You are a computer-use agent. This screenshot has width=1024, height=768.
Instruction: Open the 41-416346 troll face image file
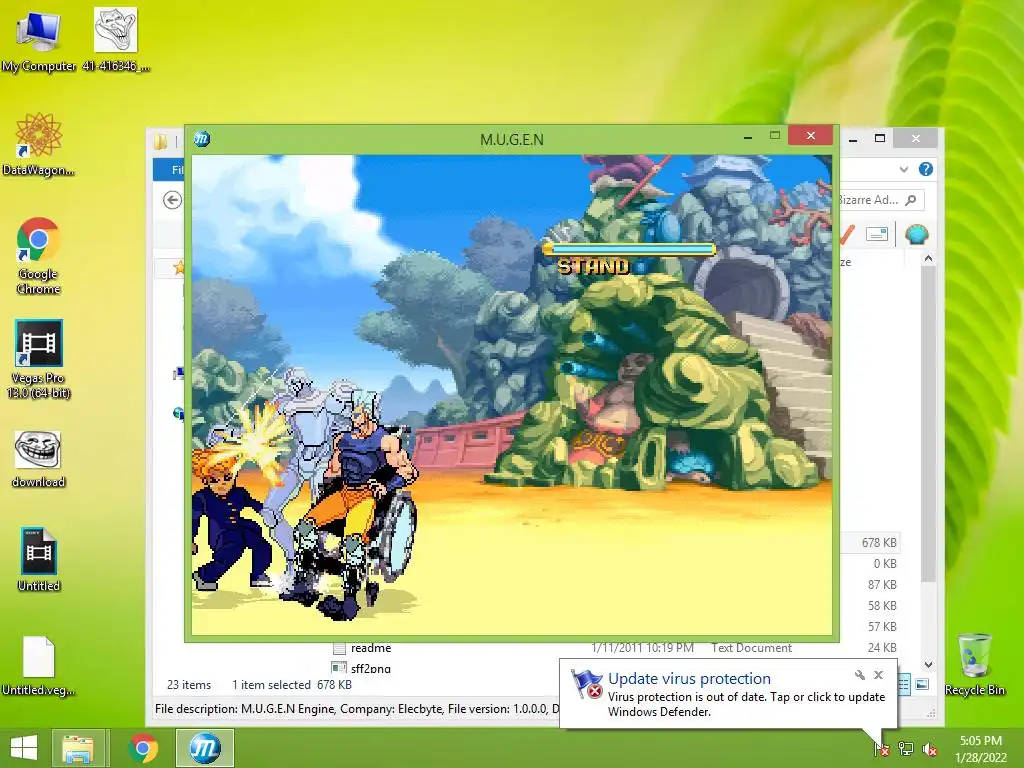(x=116, y=40)
